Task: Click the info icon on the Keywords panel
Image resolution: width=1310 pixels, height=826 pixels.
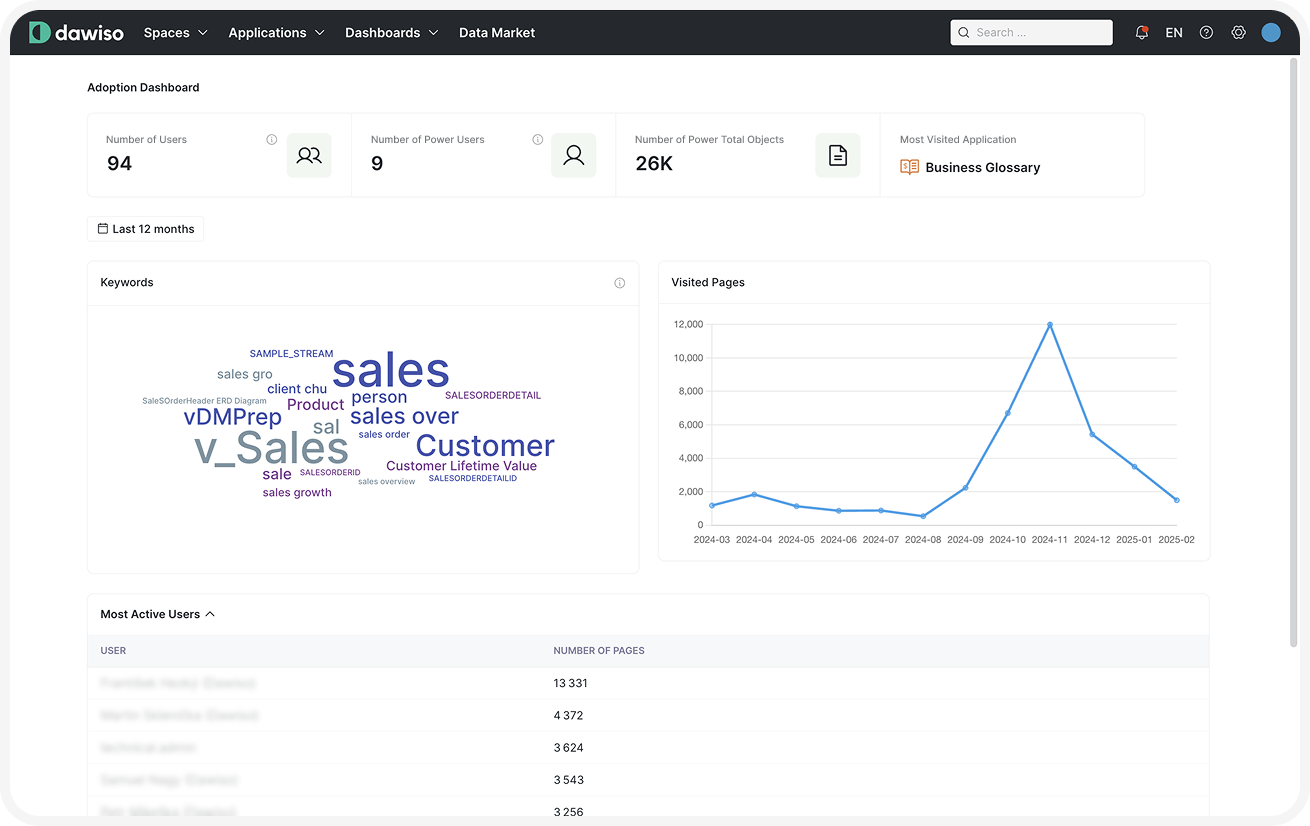Action: [x=620, y=282]
